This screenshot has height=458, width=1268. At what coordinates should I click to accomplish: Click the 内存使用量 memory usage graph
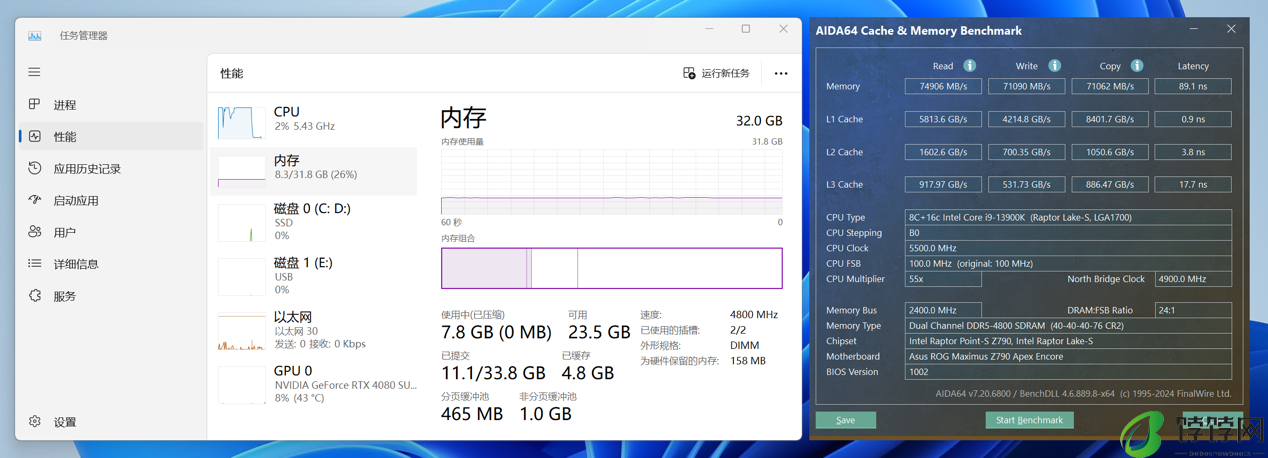click(x=612, y=182)
